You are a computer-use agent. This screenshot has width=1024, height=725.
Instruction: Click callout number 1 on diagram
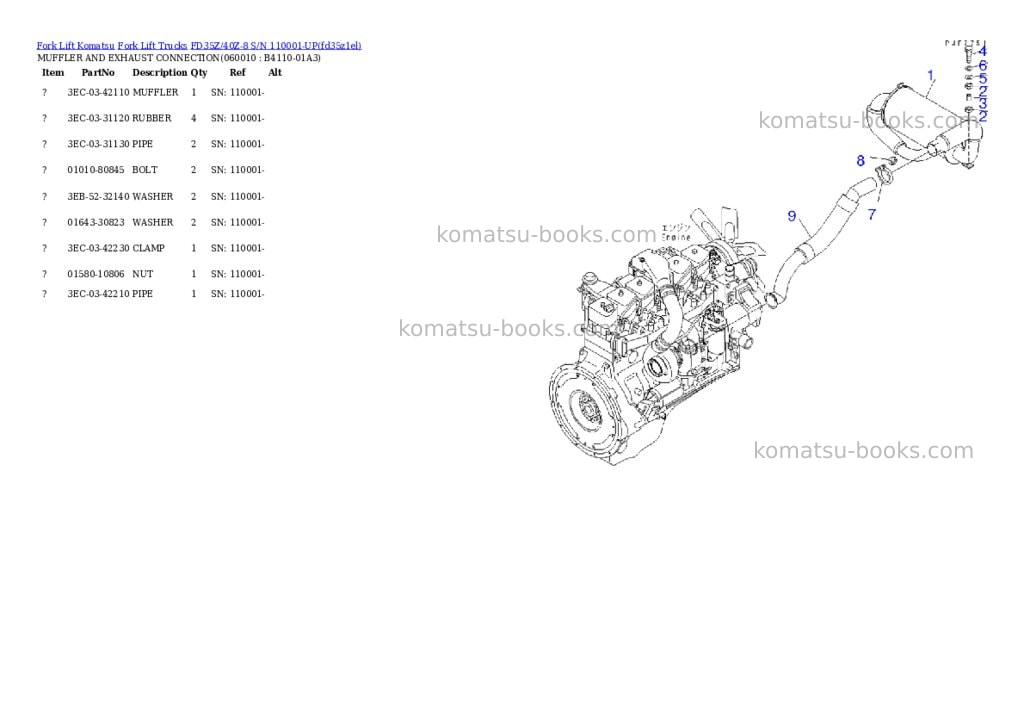[x=931, y=76]
